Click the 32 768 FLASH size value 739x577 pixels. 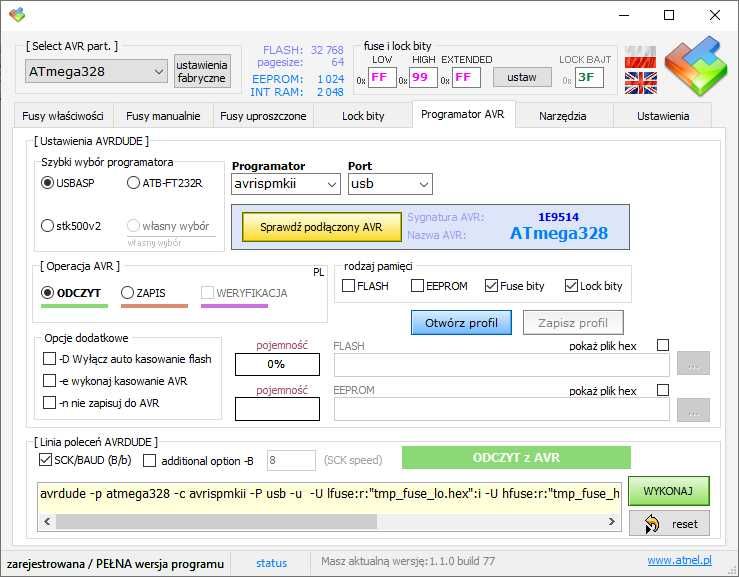327,50
